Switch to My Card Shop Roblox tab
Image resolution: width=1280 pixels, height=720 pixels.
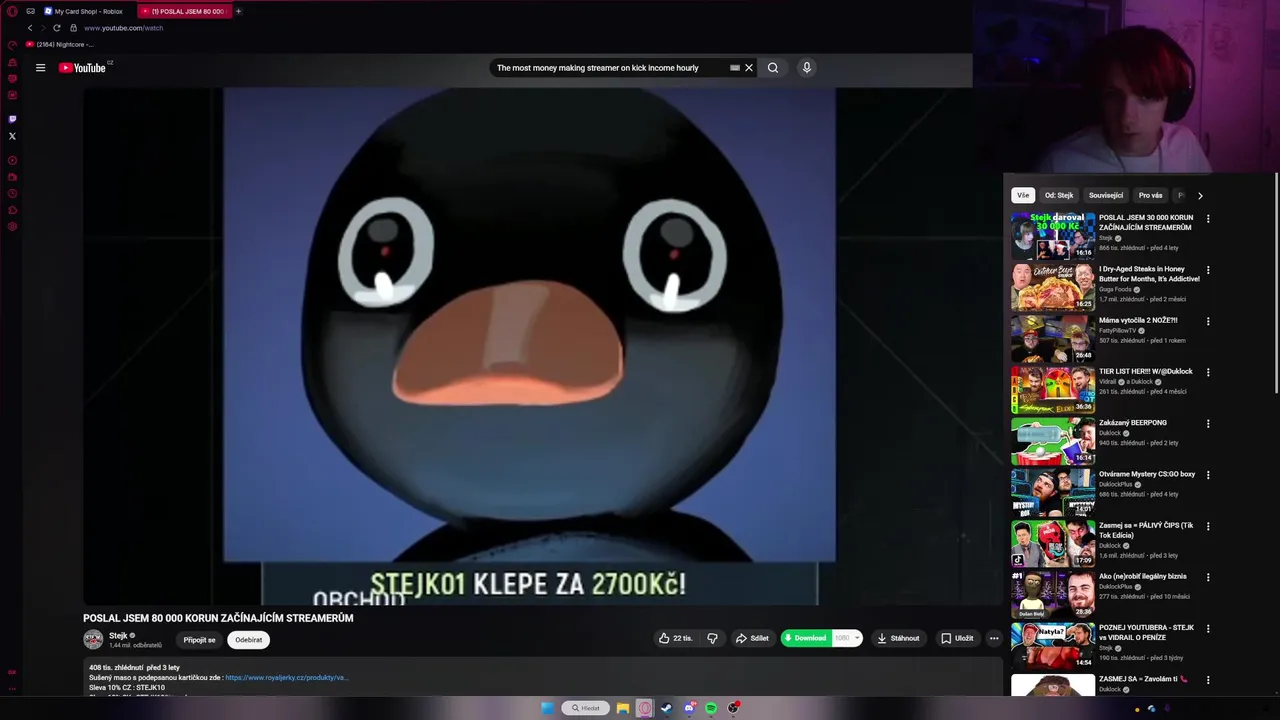click(83, 11)
